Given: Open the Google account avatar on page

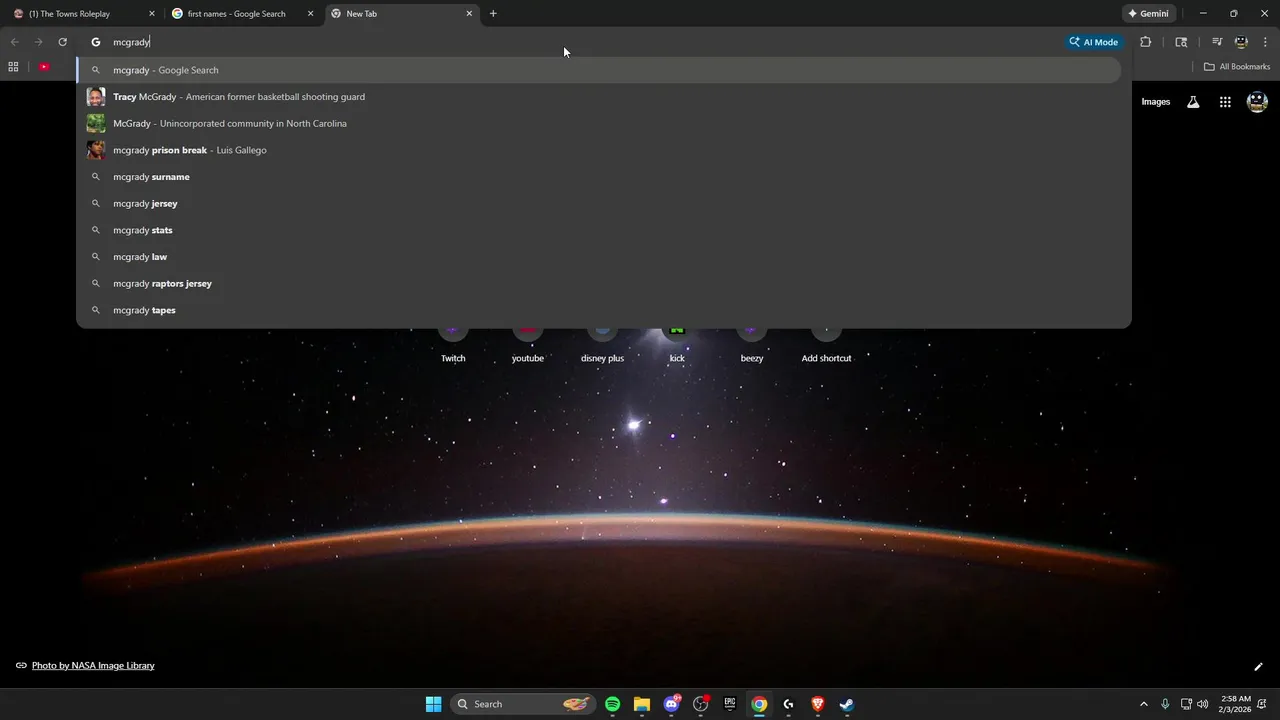Looking at the screenshot, I should point(1257,102).
